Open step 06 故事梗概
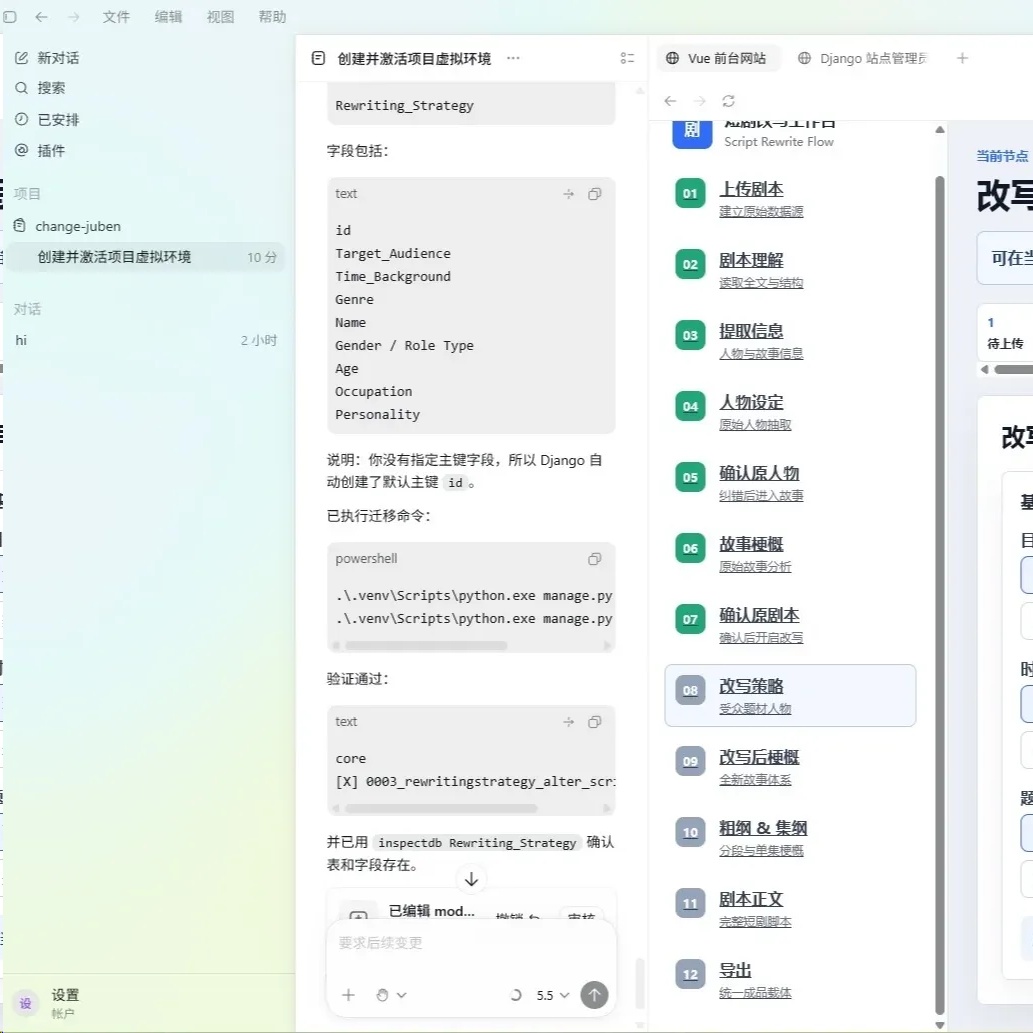The image size is (1033, 1033). coord(790,554)
